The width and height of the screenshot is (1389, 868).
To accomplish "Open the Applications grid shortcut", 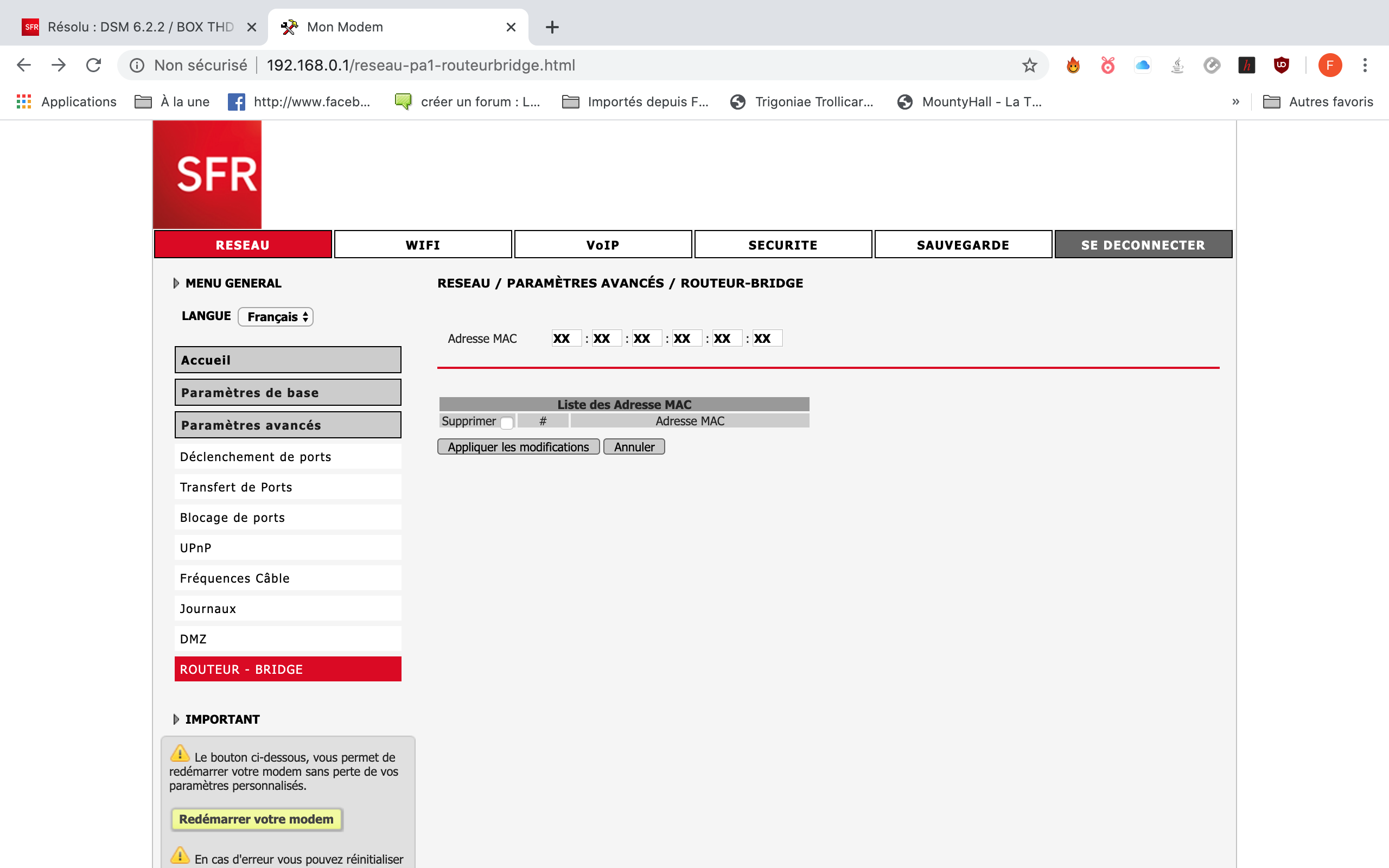I will coord(23,101).
